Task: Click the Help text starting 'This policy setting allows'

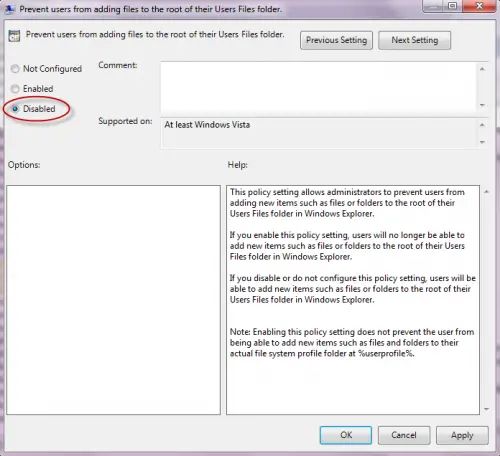Action: point(347,203)
